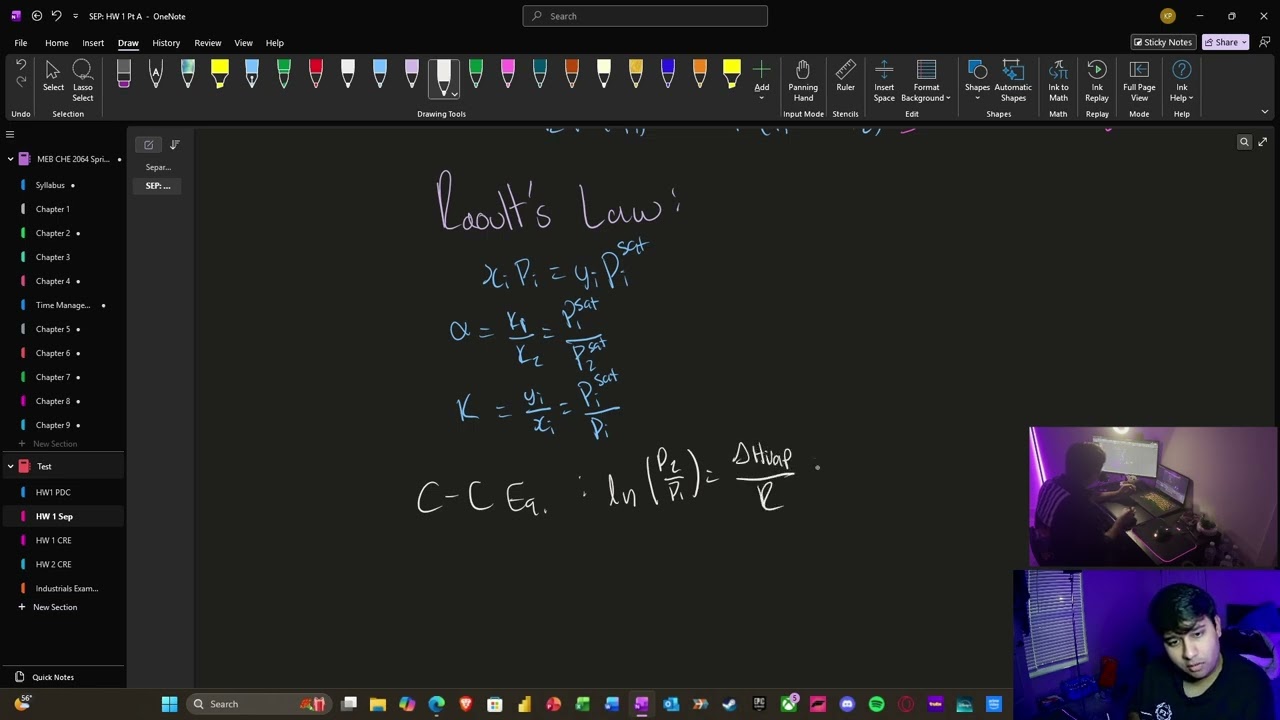Sort pages with the sort icon
The width and height of the screenshot is (1280, 720).
[x=174, y=145]
